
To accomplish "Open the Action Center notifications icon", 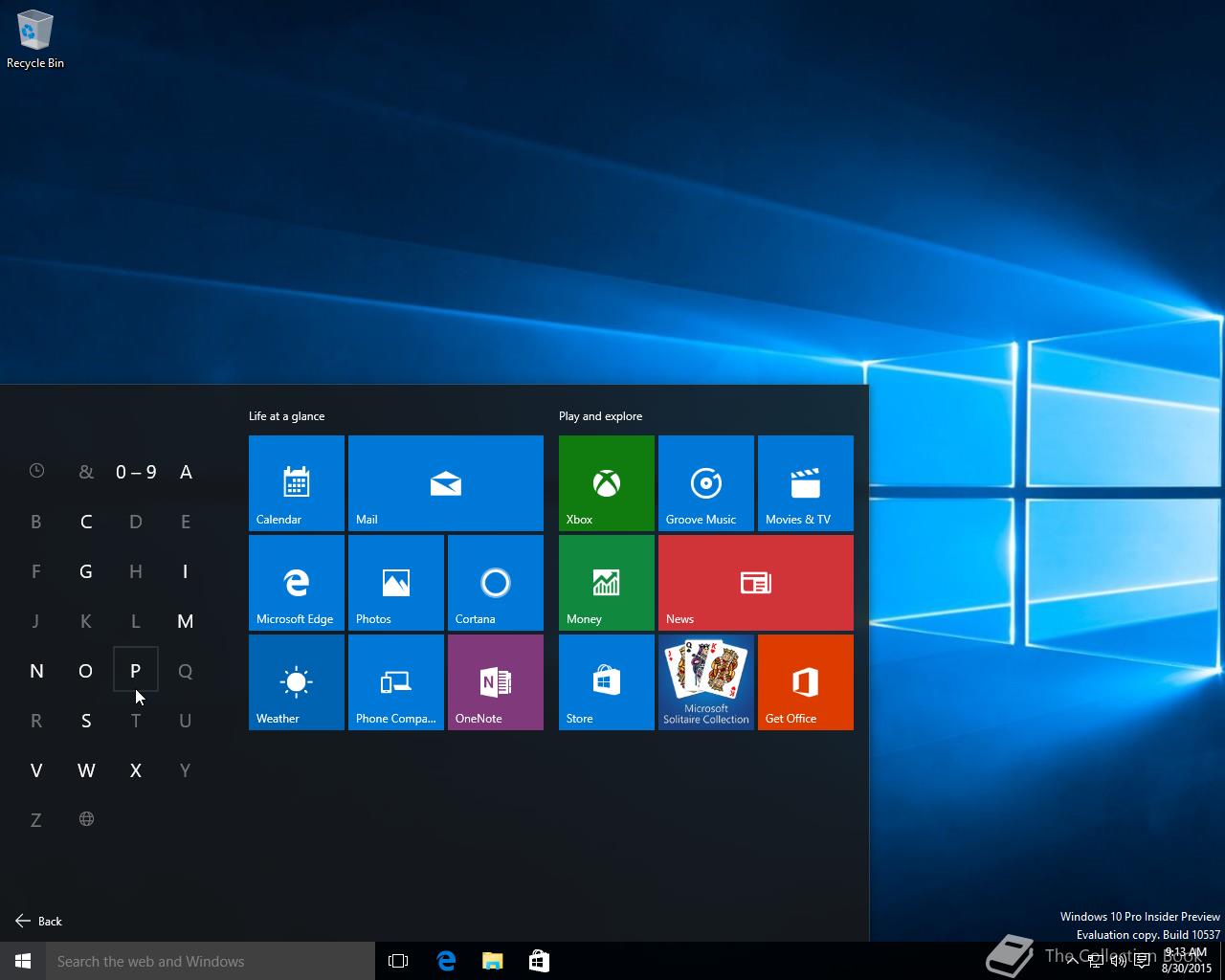I will coord(1142,961).
